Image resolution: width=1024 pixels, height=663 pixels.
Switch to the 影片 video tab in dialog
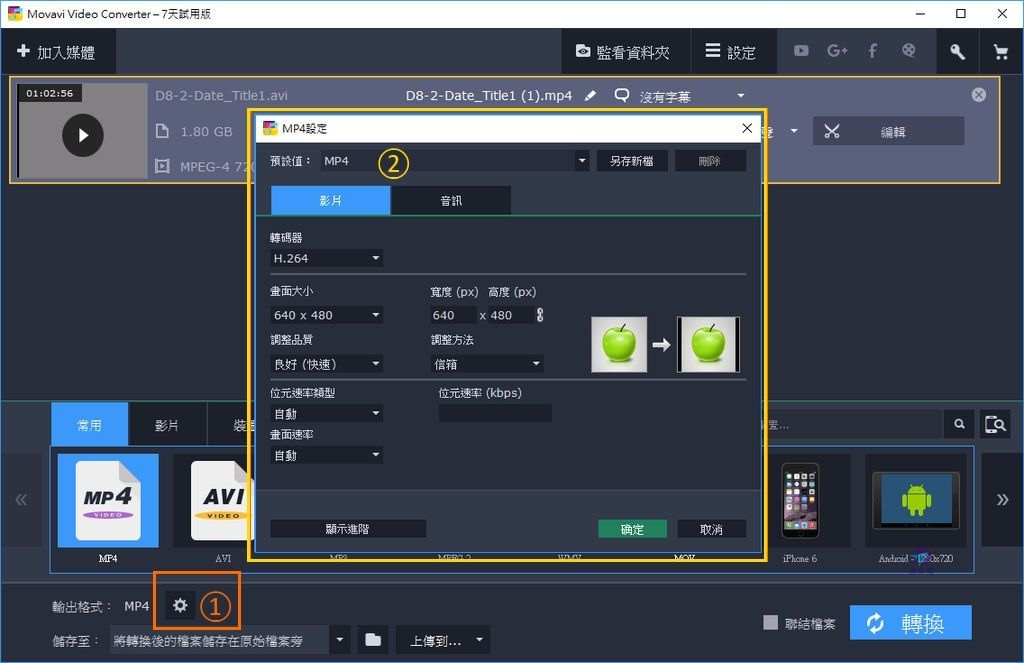point(330,201)
